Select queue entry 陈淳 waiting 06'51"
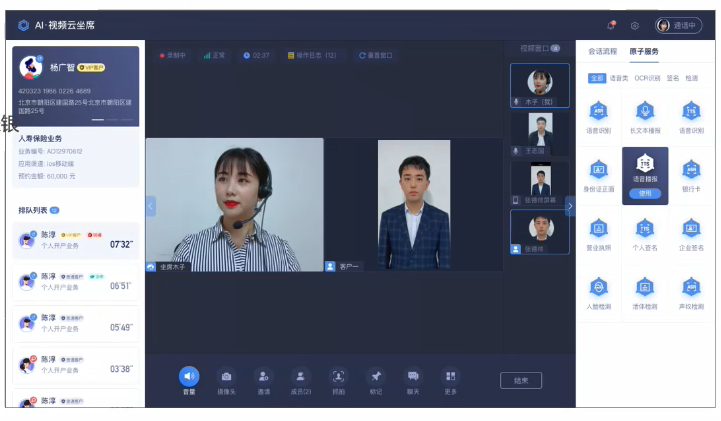This screenshot has width=721, height=421. point(76,282)
